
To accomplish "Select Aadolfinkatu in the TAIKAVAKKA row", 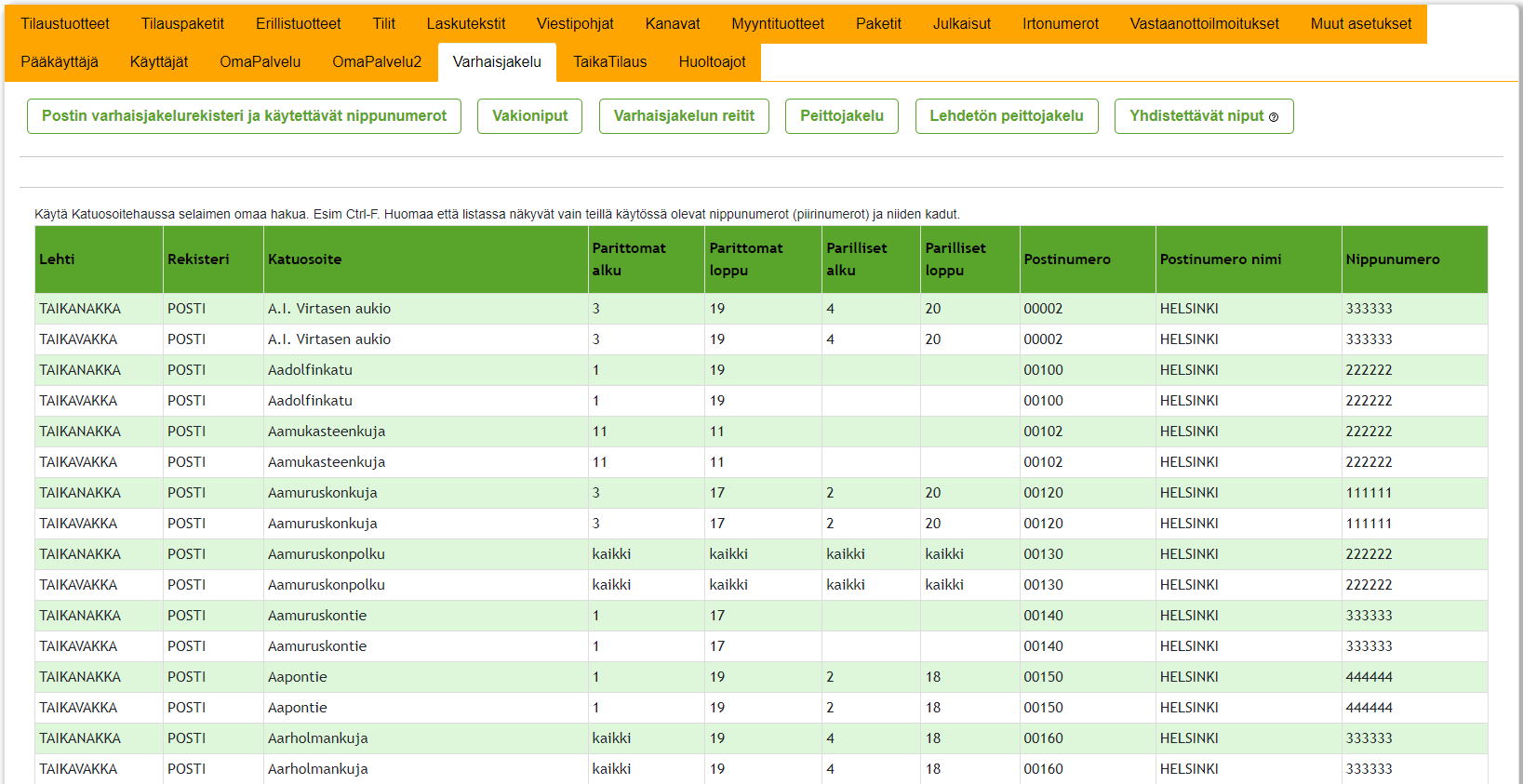I will point(310,401).
